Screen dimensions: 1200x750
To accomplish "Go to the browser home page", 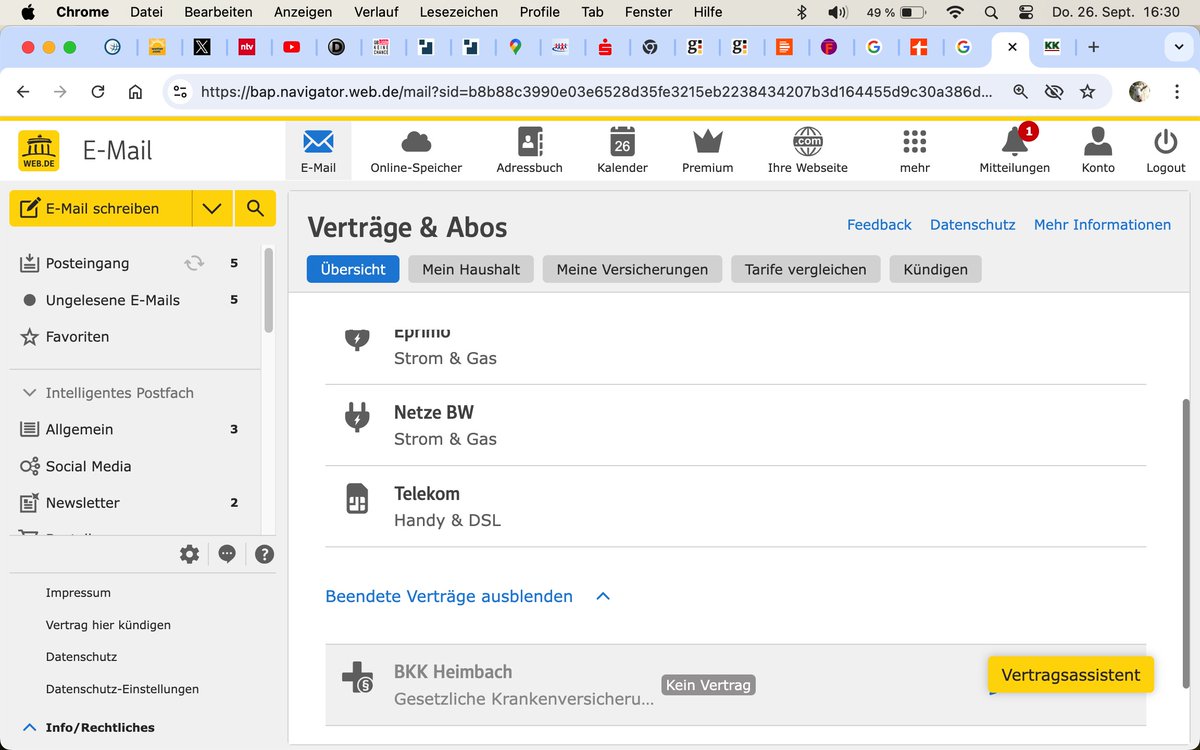I will [x=135, y=92].
